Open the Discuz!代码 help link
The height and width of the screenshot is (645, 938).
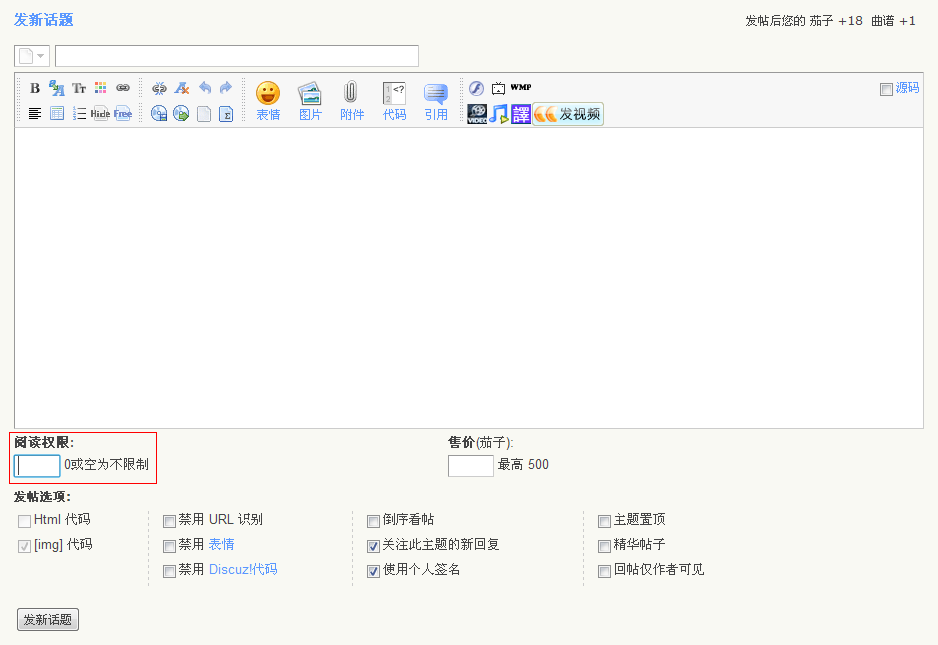[x=243, y=570]
